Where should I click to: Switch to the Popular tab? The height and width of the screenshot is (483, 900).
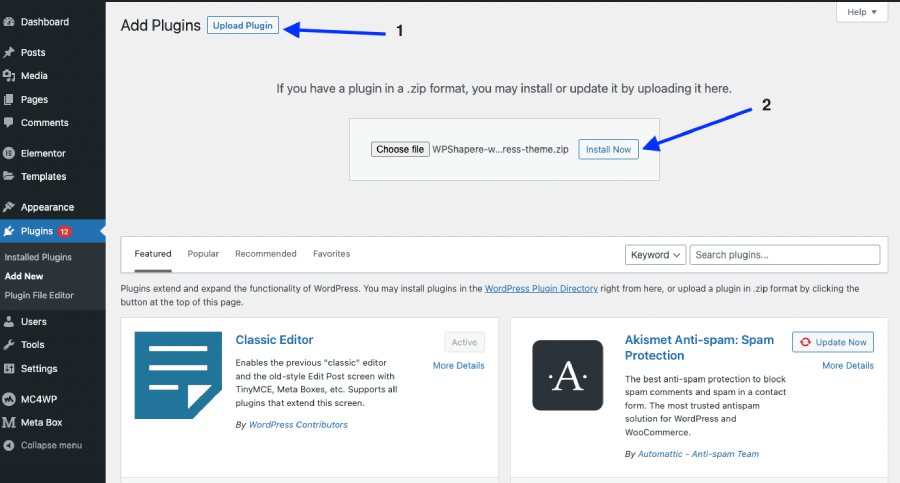tap(203, 254)
